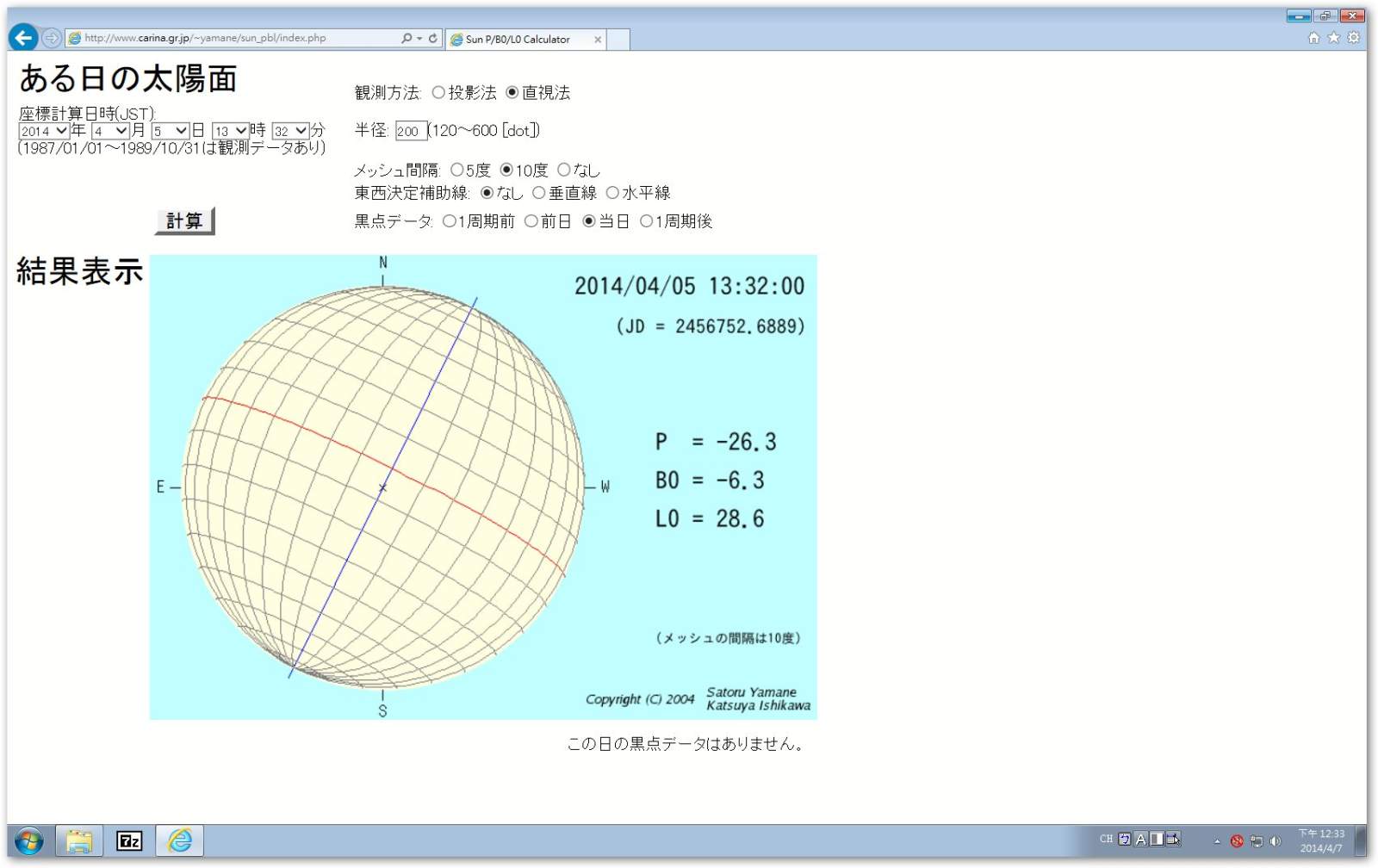Select the 投影法 observation method
Viewport: 1378px width, 868px height.
438,93
